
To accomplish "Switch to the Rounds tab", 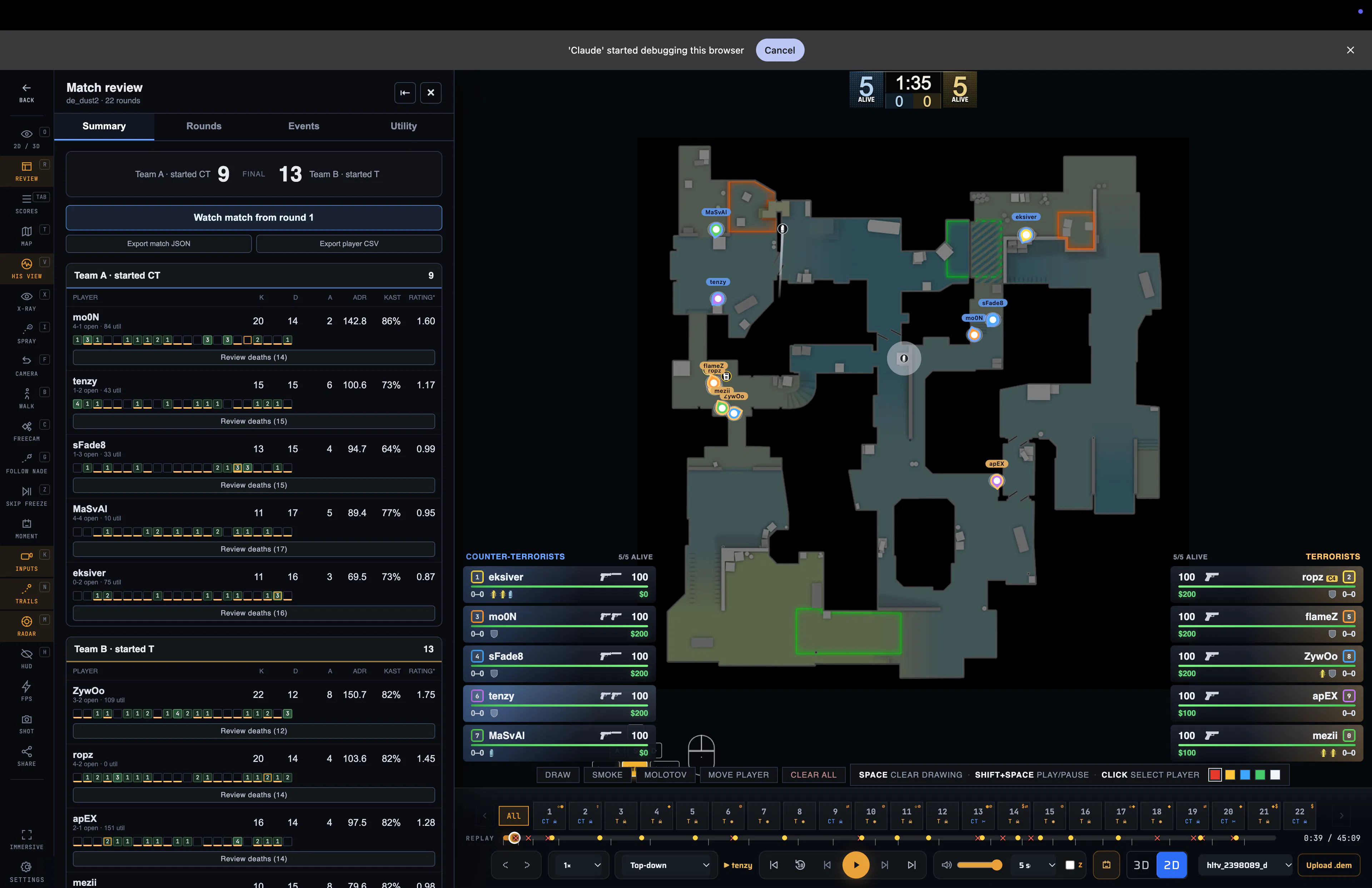I will pos(204,126).
